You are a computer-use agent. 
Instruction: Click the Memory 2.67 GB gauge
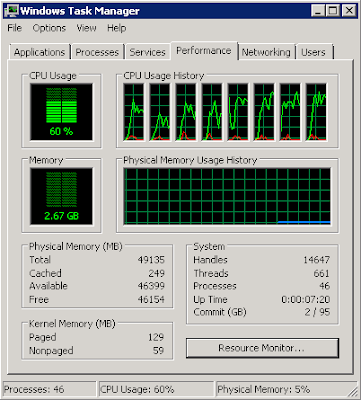pos(61,196)
